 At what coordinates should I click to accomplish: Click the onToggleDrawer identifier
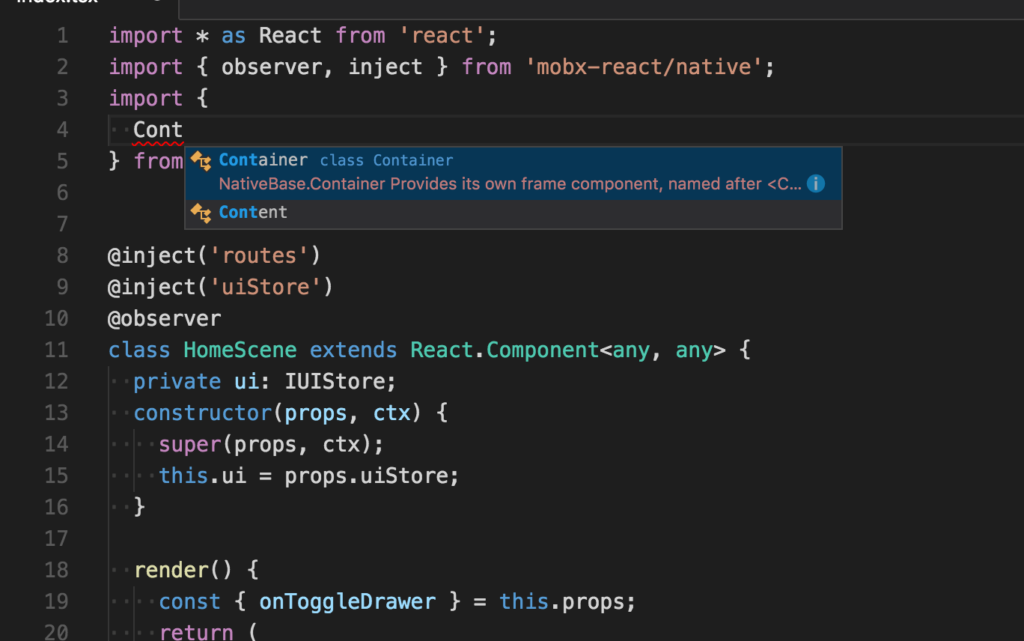[x=347, y=601]
